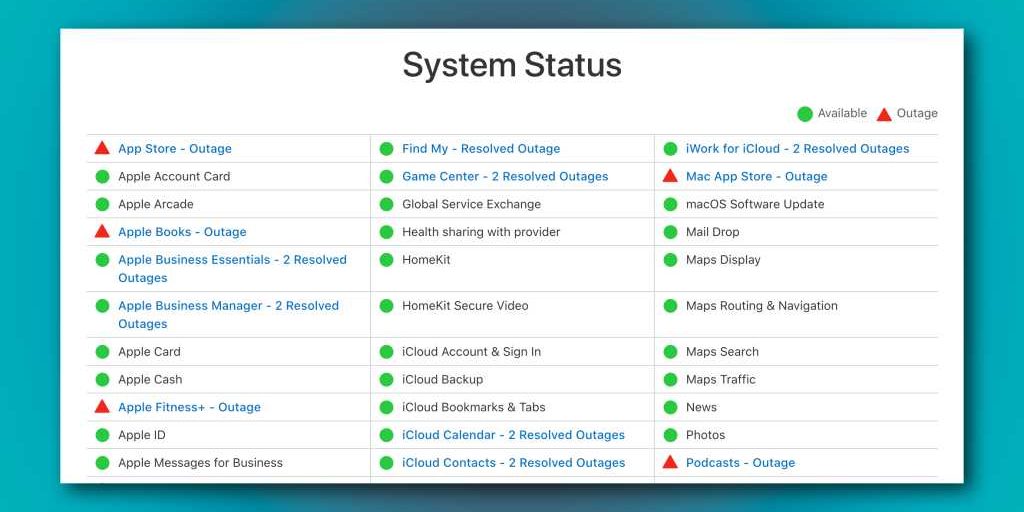Click the red outage icon next to Podcasts

pyautogui.click(x=670, y=462)
